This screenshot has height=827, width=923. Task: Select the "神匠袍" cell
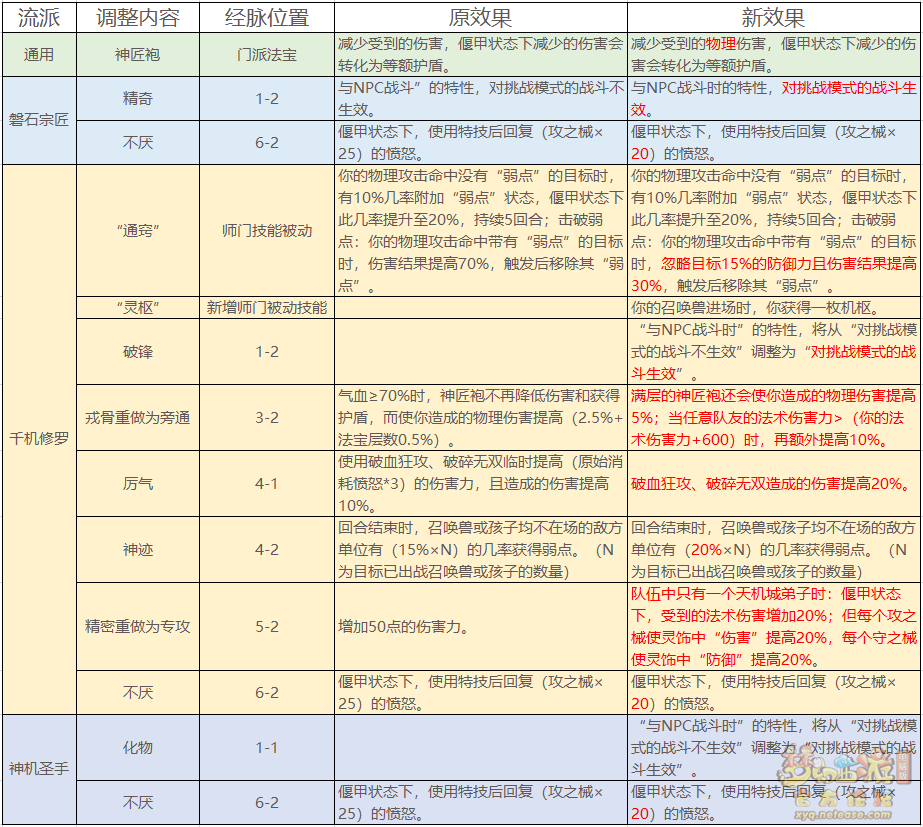click(x=138, y=55)
